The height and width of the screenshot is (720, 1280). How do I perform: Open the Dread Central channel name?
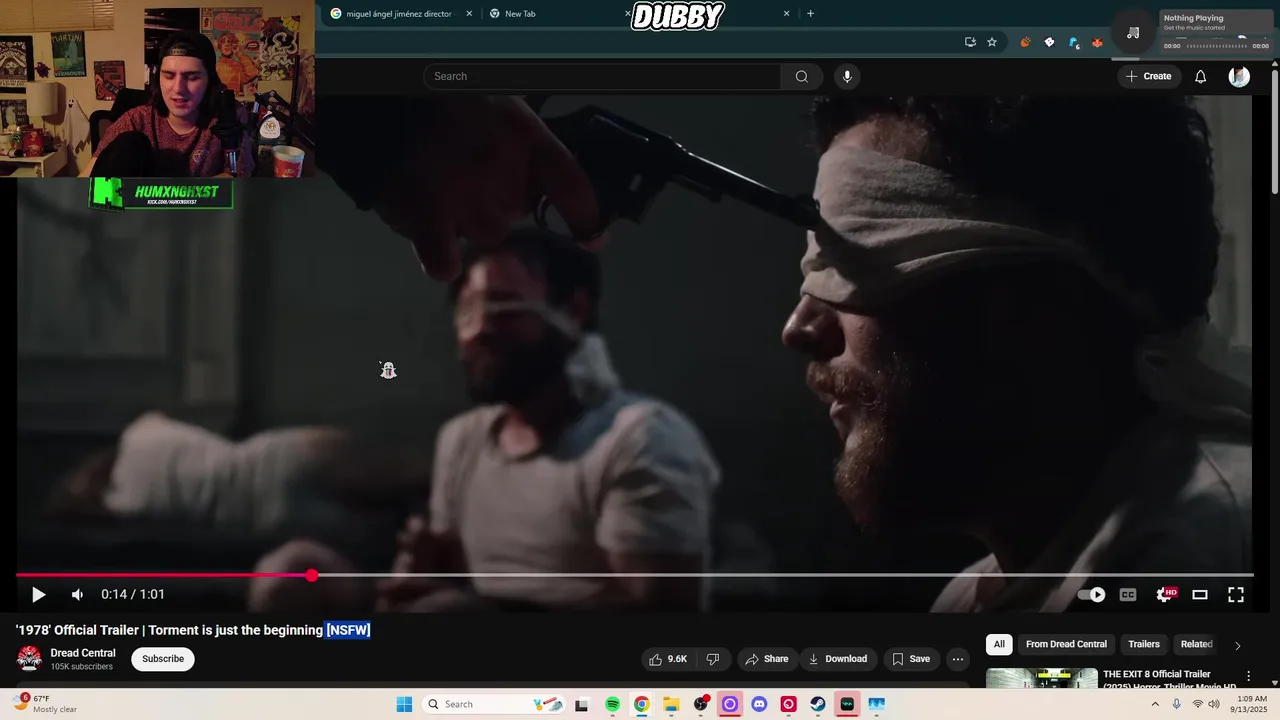click(83, 653)
